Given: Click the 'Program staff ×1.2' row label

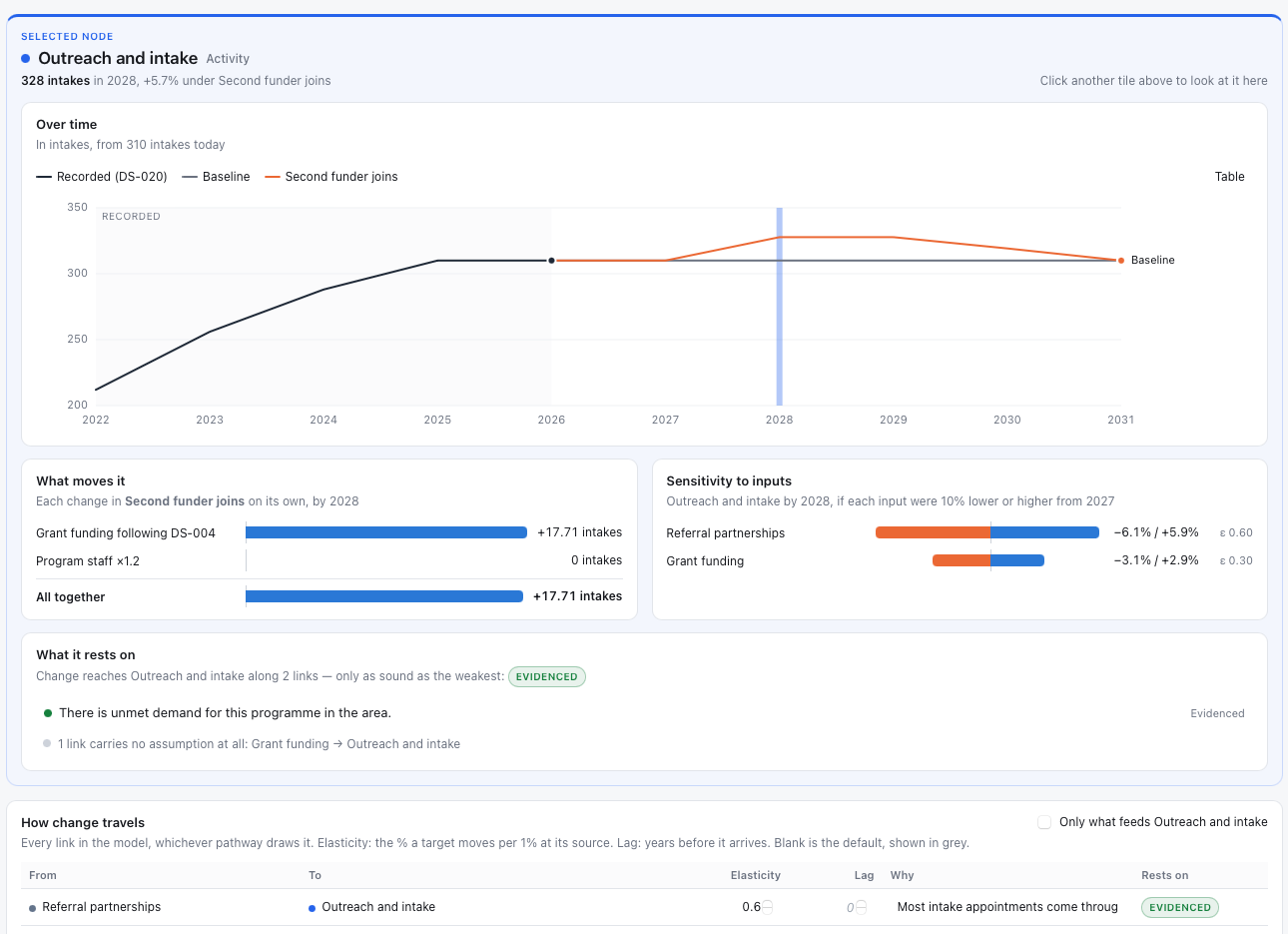Looking at the screenshot, I should (88, 561).
